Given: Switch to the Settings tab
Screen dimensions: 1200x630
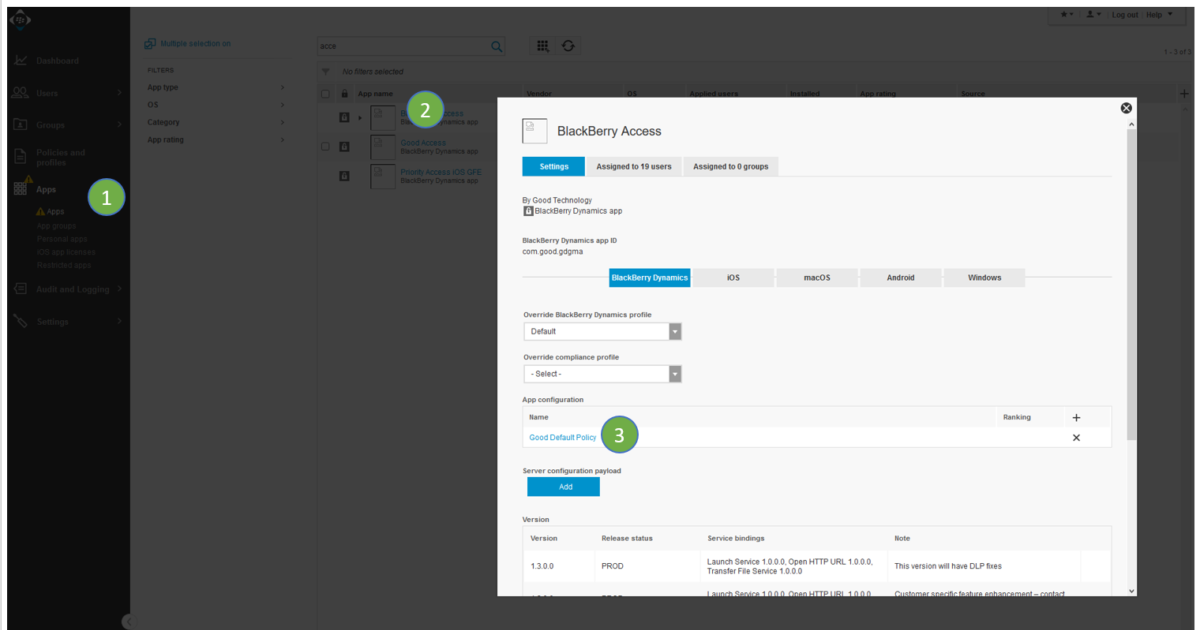Looking at the screenshot, I should coord(553,166).
